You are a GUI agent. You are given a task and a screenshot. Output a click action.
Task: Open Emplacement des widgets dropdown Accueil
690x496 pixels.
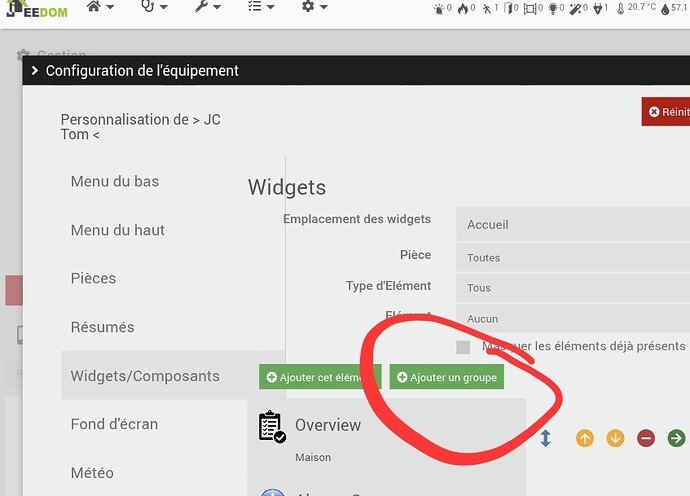click(573, 224)
